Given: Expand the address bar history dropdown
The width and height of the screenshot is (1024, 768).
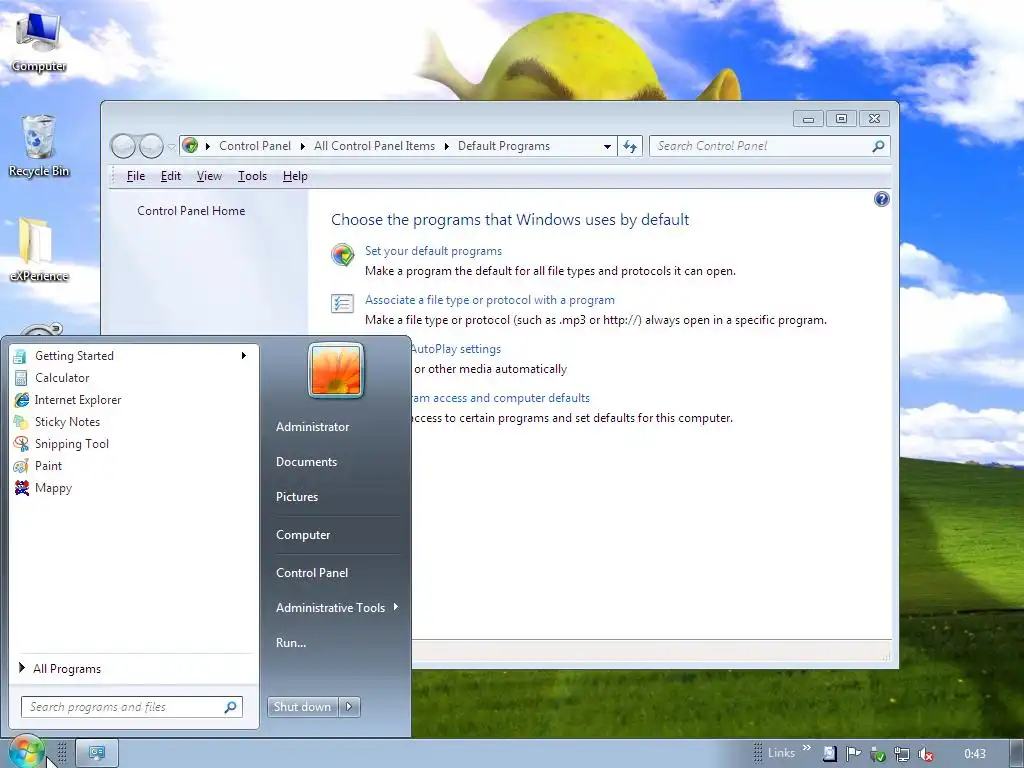Looking at the screenshot, I should 607,146.
